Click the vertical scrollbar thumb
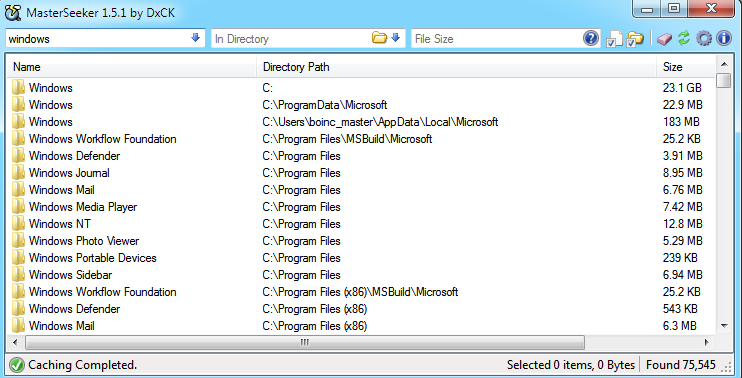This screenshot has width=742, height=378. point(724,80)
